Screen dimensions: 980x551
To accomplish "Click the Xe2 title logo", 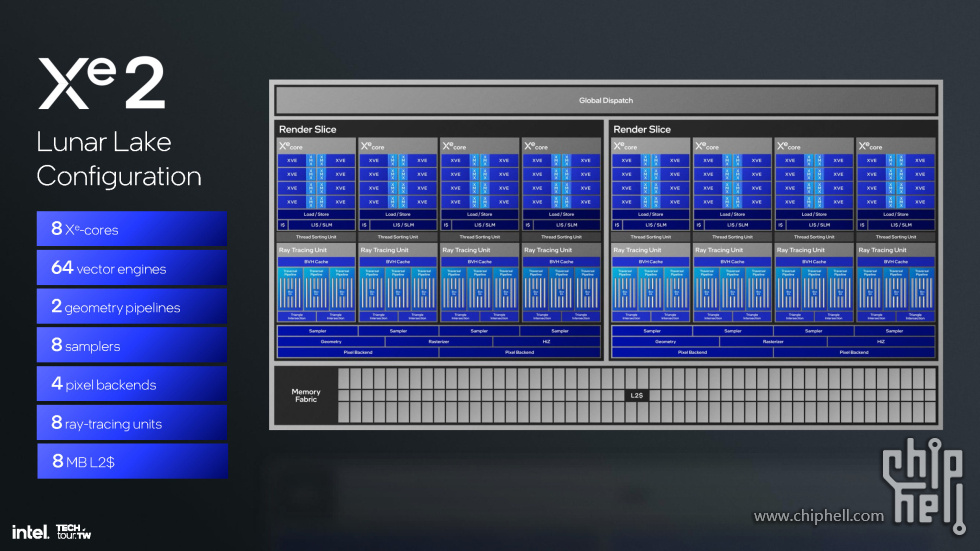I will pyautogui.click(x=101, y=83).
